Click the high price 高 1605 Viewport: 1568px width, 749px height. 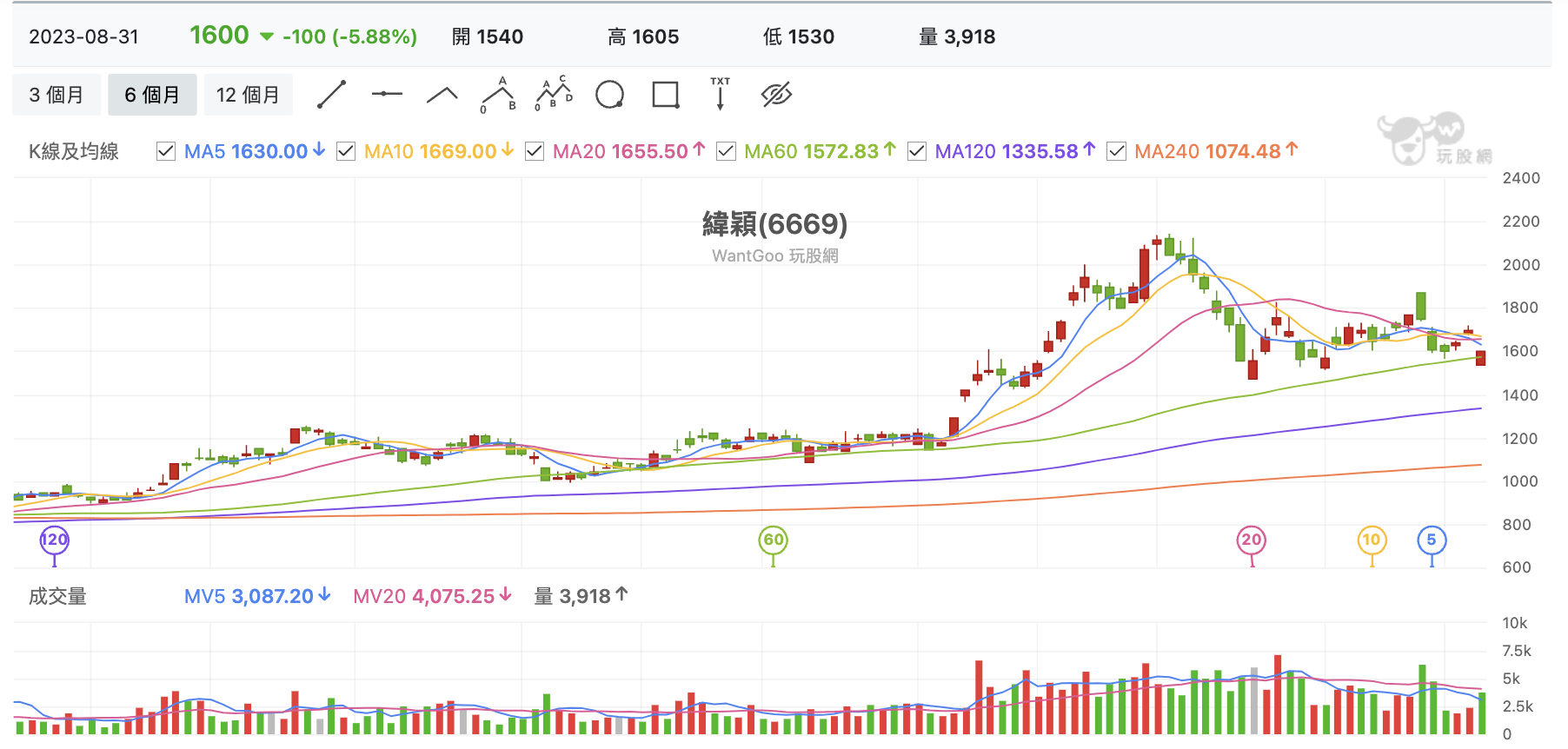click(643, 36)
